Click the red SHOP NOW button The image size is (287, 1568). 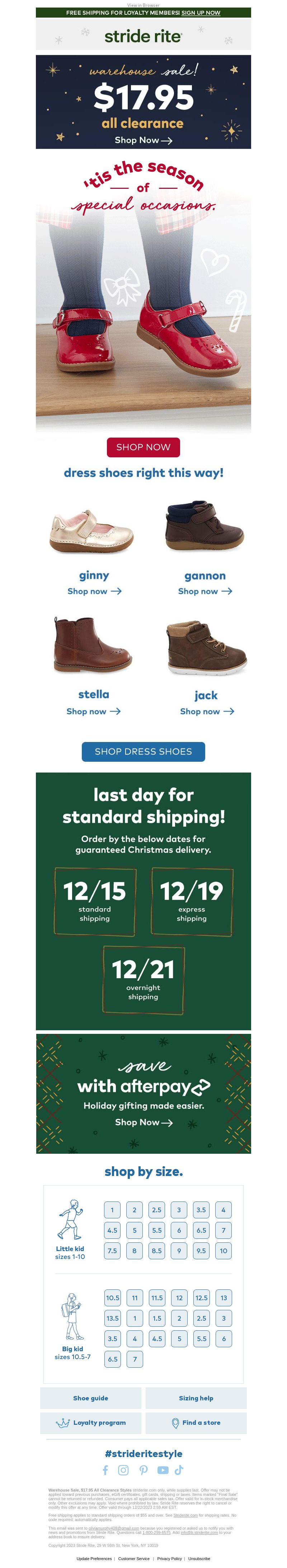click(143, 447)
